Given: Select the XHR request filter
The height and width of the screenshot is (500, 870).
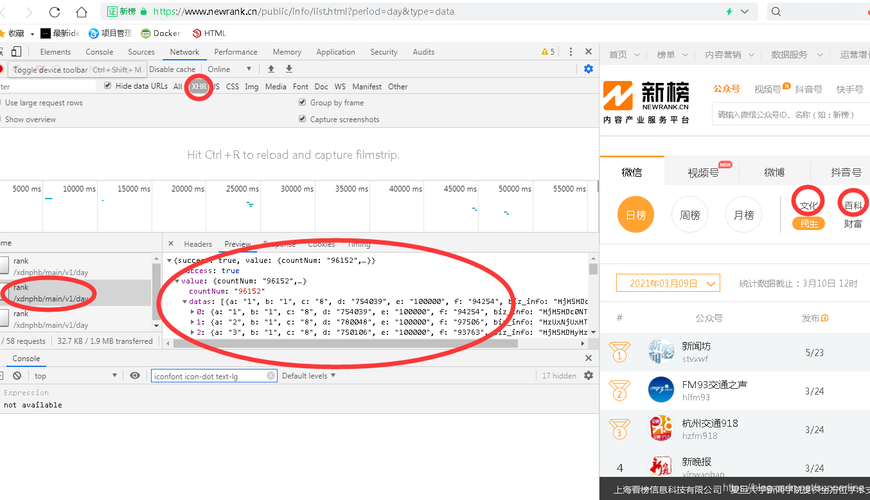Looking at the screenshot, I should coord(199,87).
